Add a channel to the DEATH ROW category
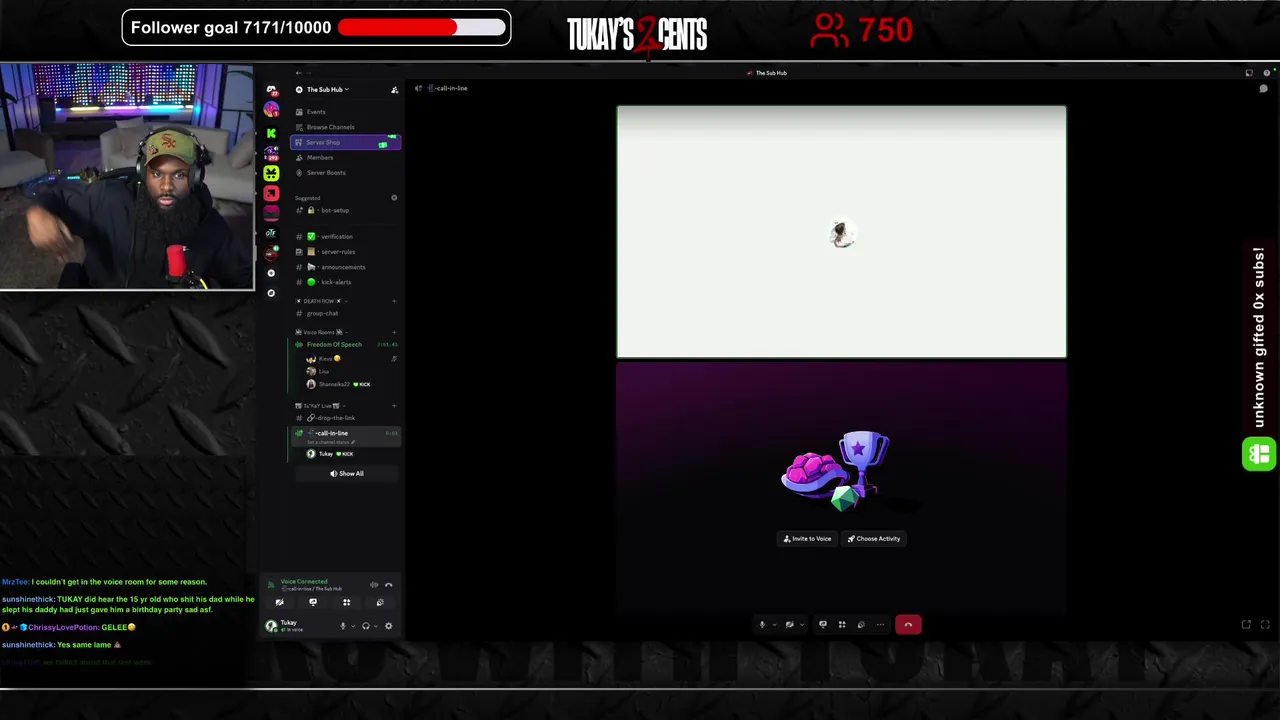The image size is (1280, 720). (394, 301)
